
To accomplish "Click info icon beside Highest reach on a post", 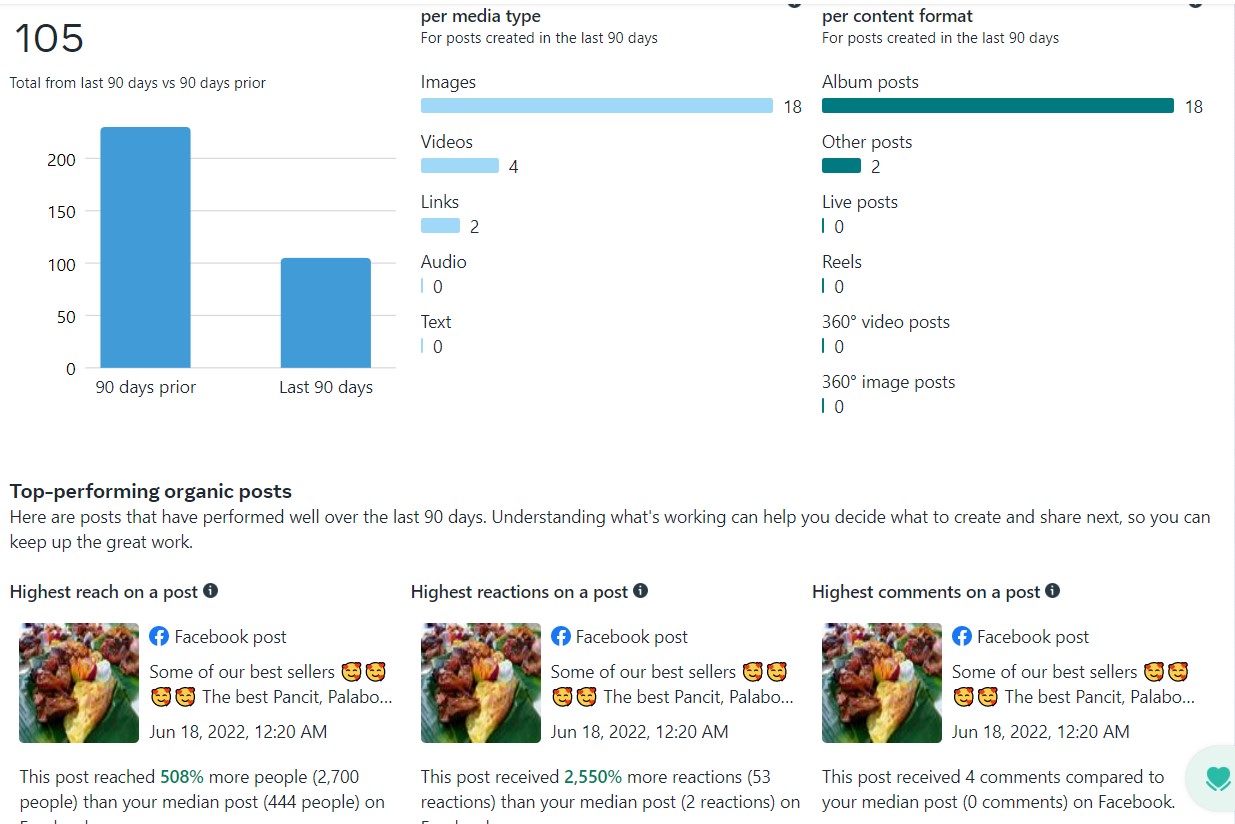I will tap(210, 591).
